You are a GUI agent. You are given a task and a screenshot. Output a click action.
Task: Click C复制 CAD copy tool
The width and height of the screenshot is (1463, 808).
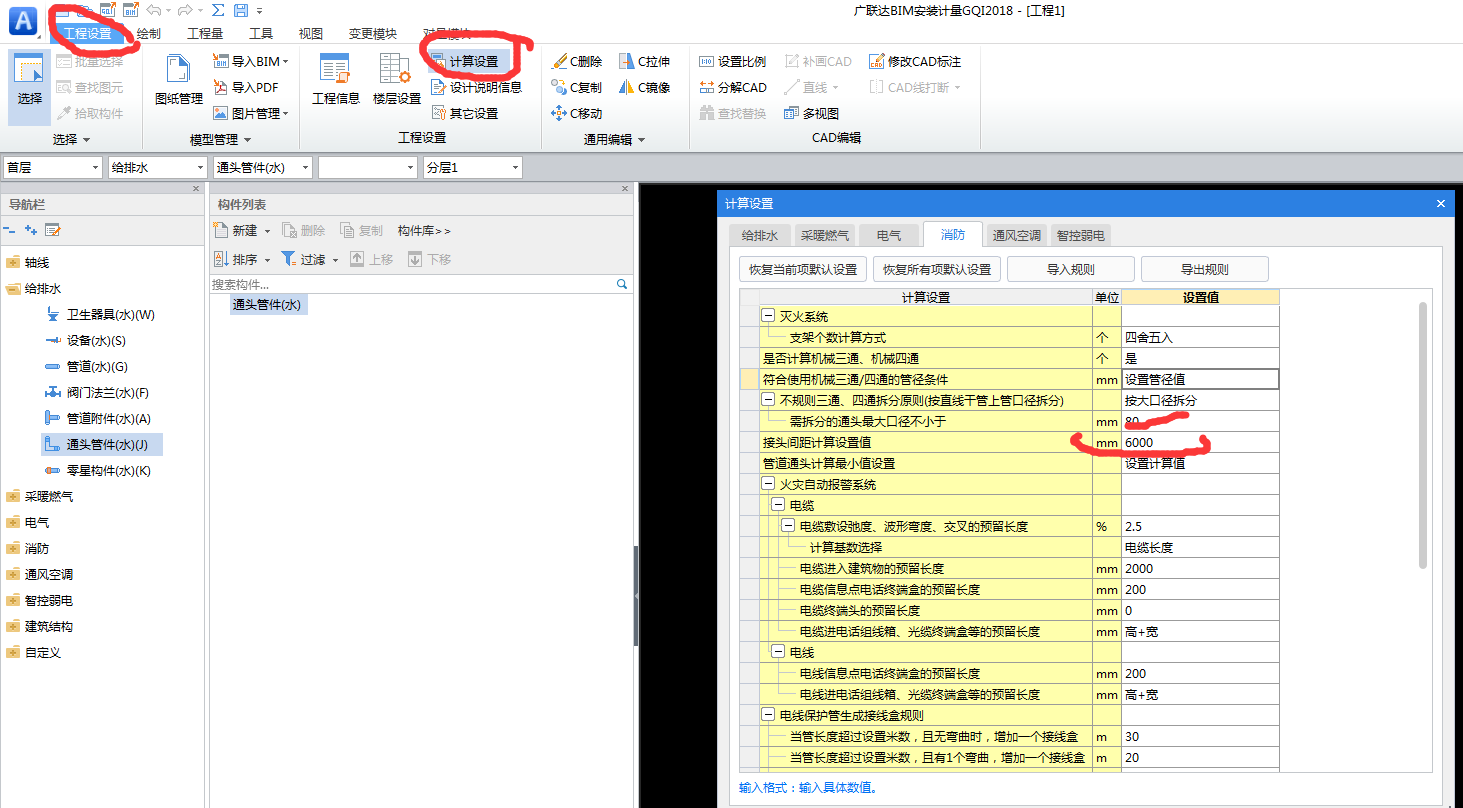577,87
